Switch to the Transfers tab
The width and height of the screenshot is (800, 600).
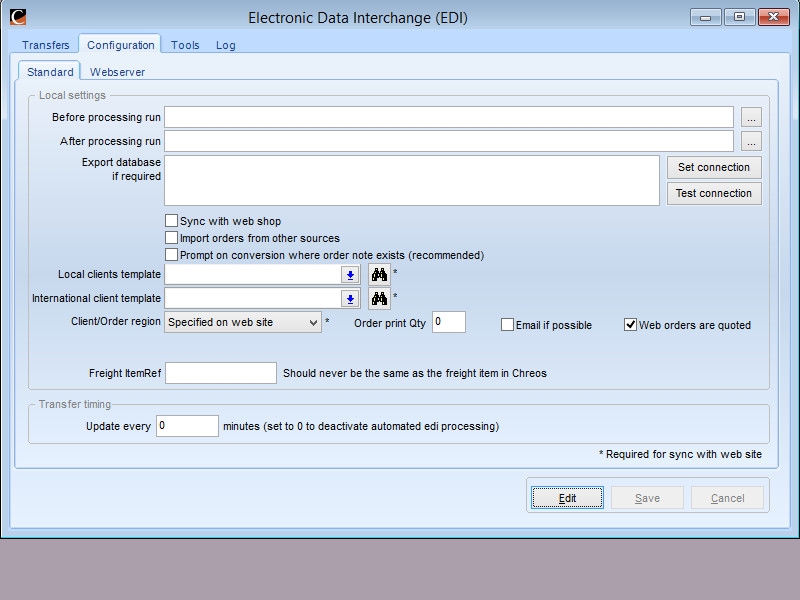(45, 45)
